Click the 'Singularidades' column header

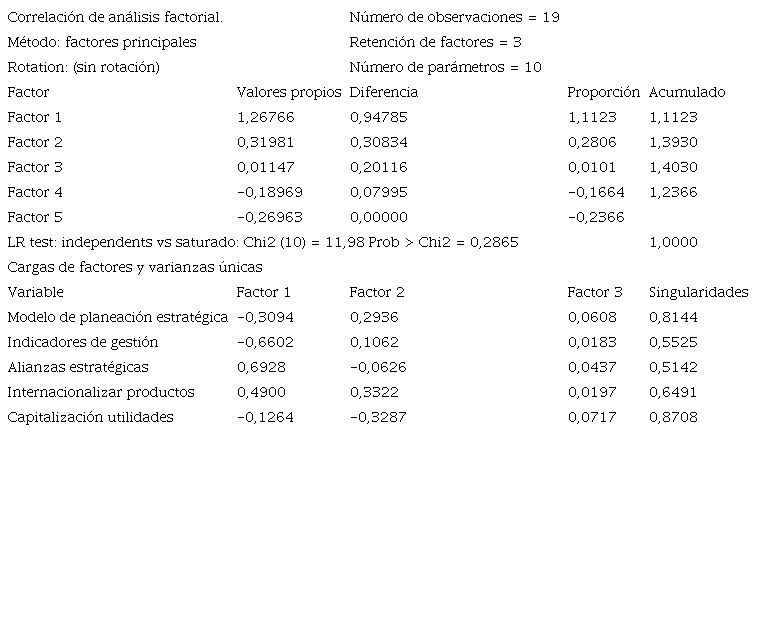698,293
